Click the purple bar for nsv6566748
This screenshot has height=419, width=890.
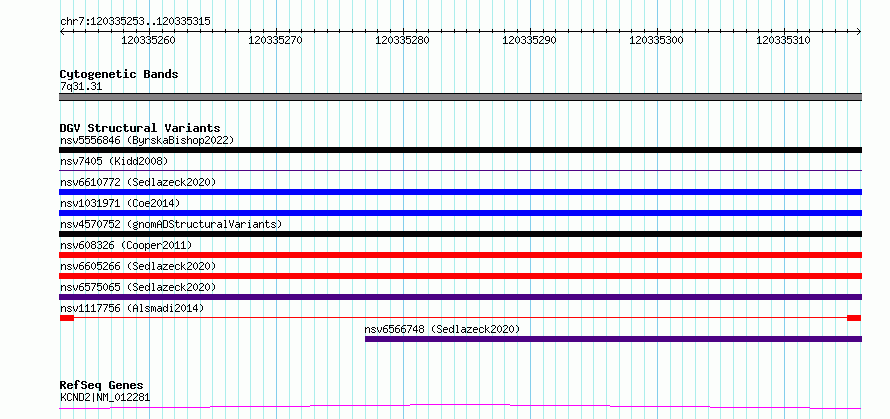(x=613, y=339)
